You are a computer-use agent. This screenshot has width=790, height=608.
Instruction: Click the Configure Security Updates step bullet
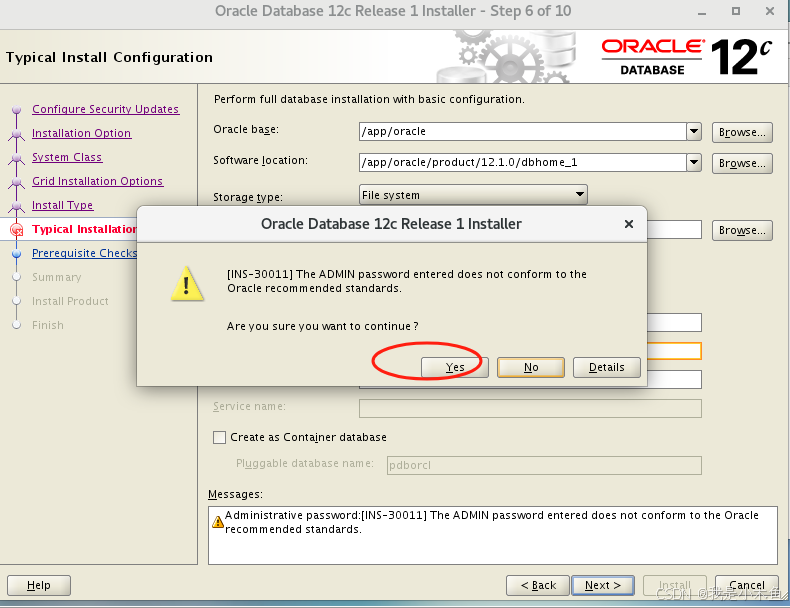17,109
